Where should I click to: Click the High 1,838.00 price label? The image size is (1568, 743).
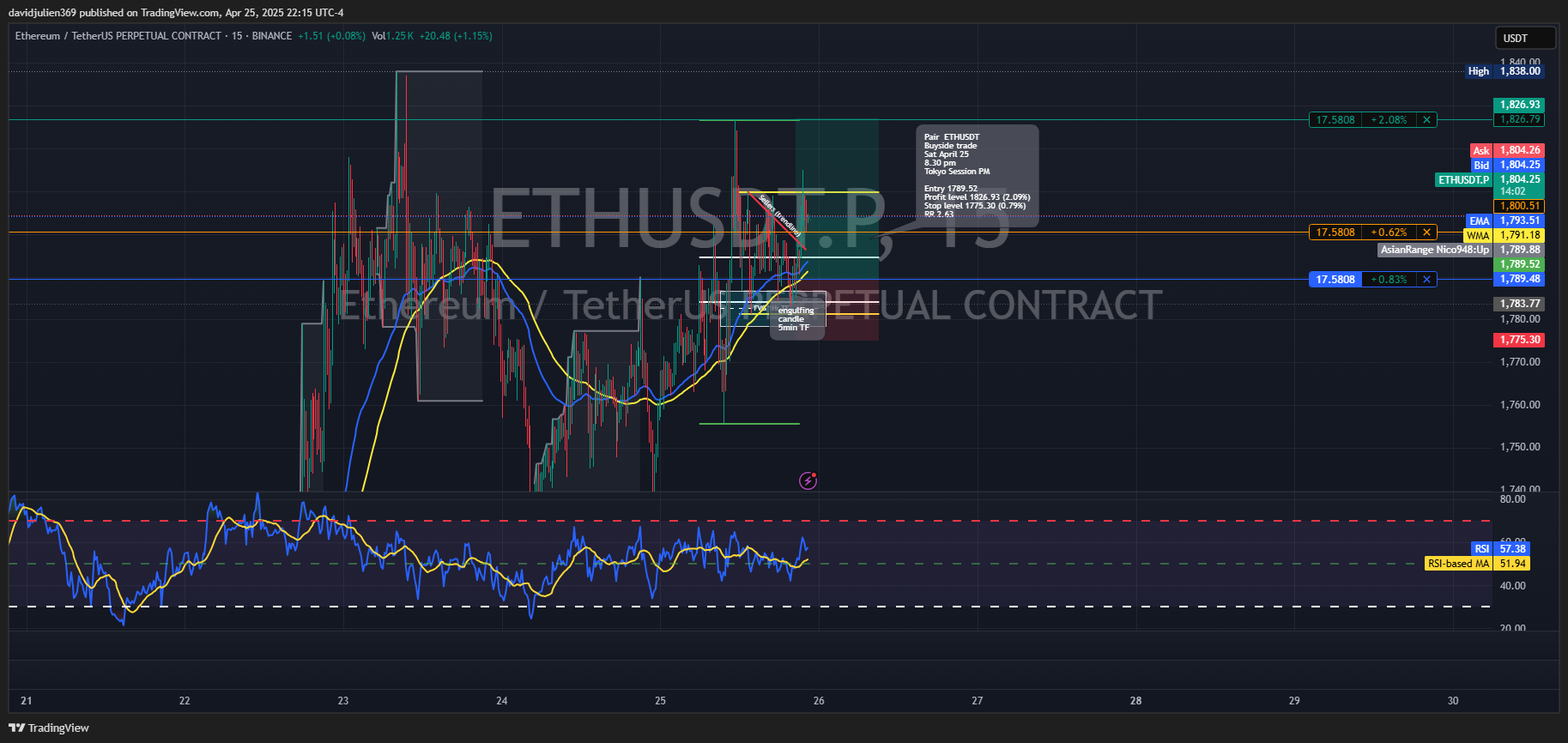[x=1504, y=71]
